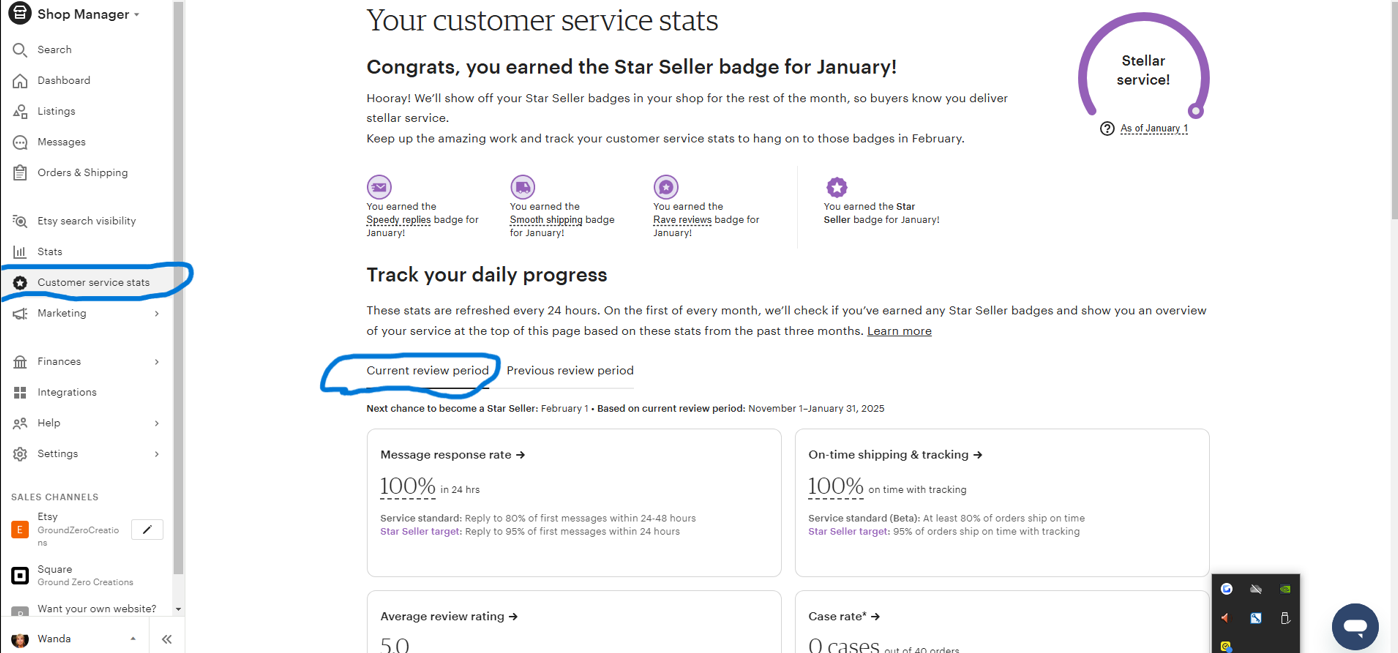Click the Square channel icon
The width and height of the screenshot is (1398, 653).
tap(20, 575)
